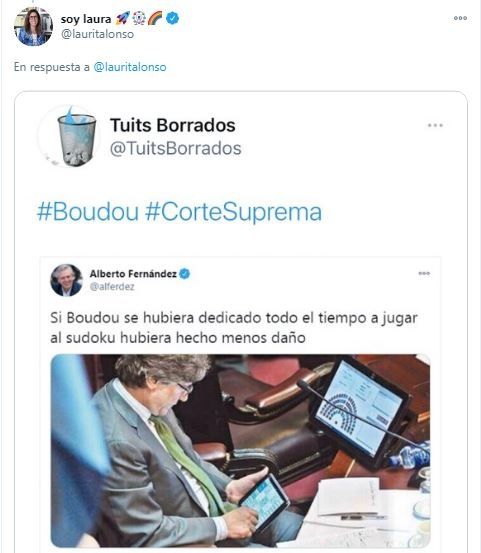Click Alberto Fernández's verified badge
Screen dimensions: 481x553
point(184,274)
